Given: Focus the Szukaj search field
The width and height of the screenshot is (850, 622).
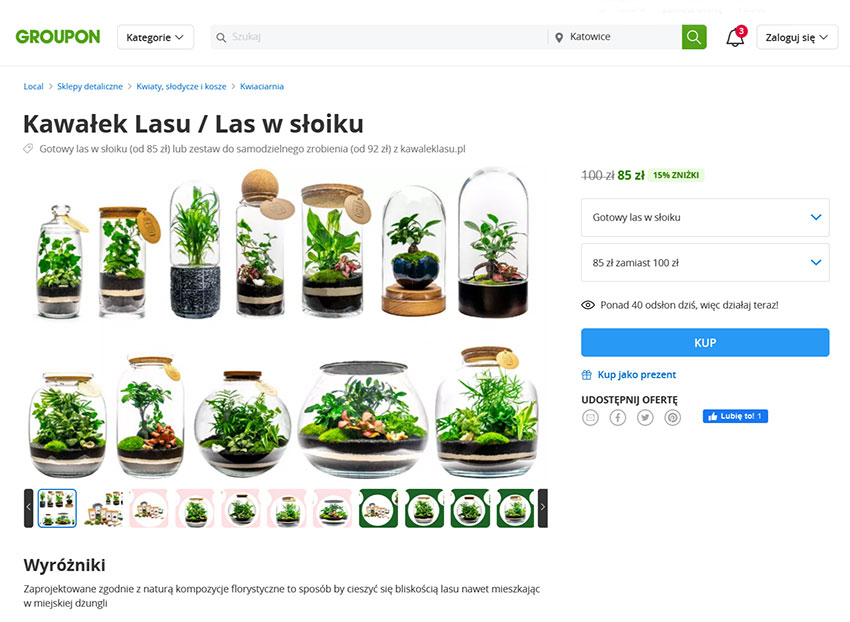Looking at the screenshot, I should coord(379,37).
